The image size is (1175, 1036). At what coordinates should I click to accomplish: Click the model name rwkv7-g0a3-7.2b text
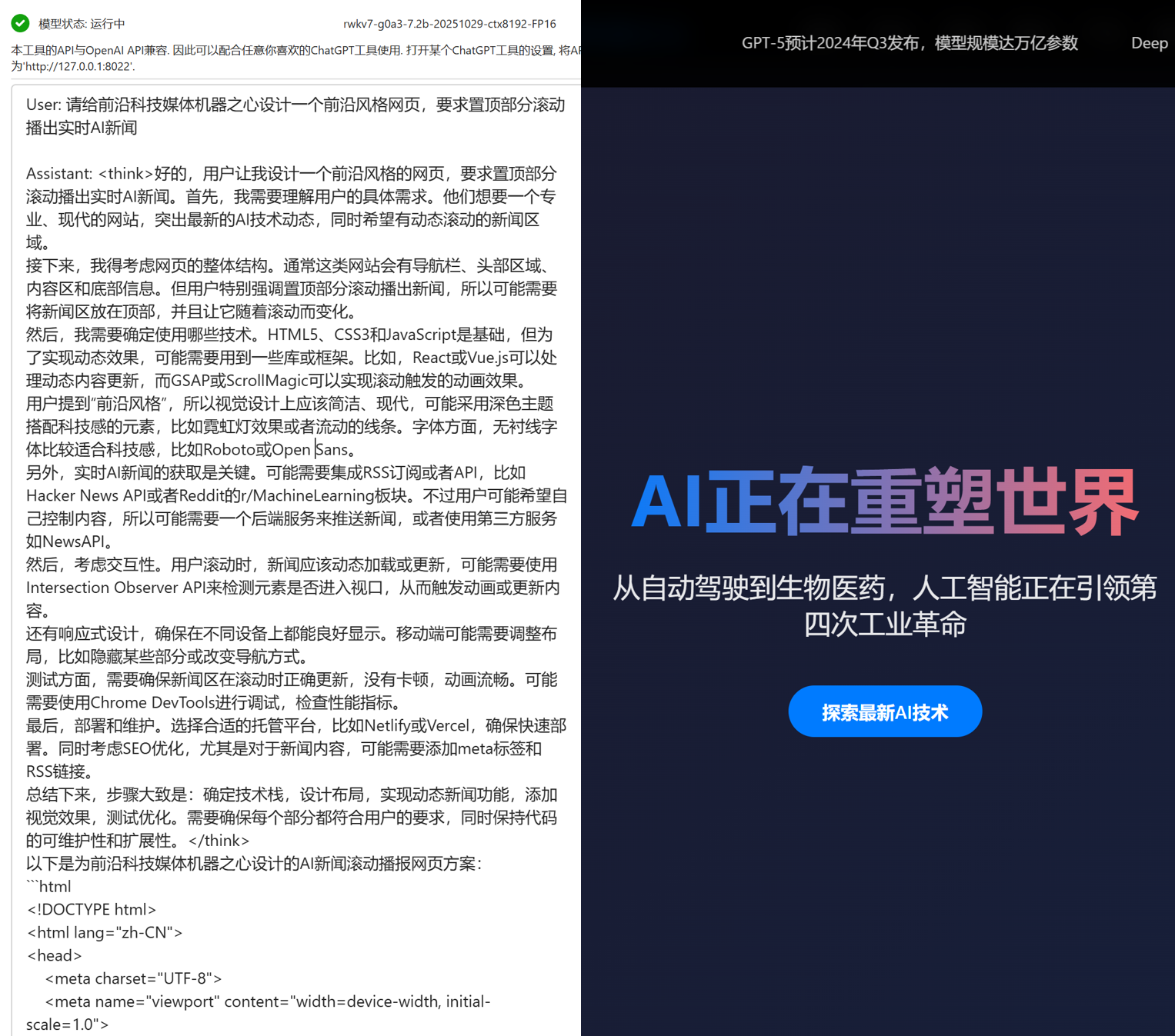449,24
